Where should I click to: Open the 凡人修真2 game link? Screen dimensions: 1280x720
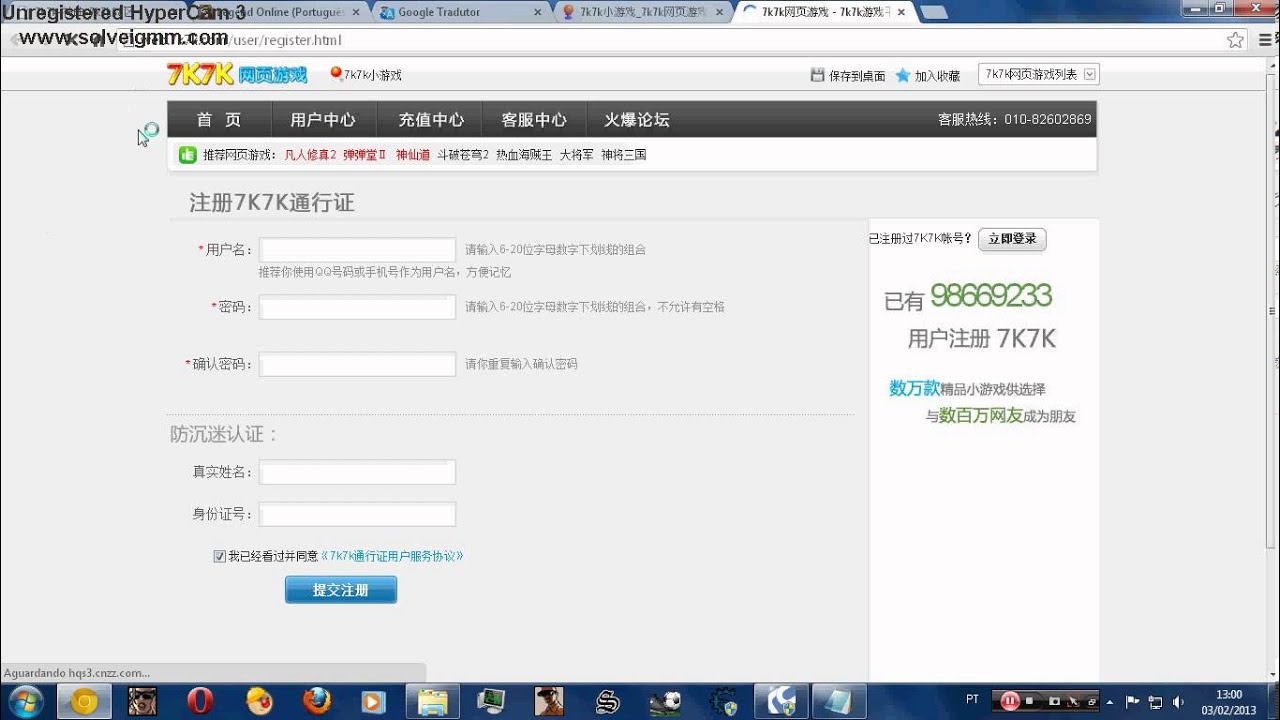tap(310, 155)
